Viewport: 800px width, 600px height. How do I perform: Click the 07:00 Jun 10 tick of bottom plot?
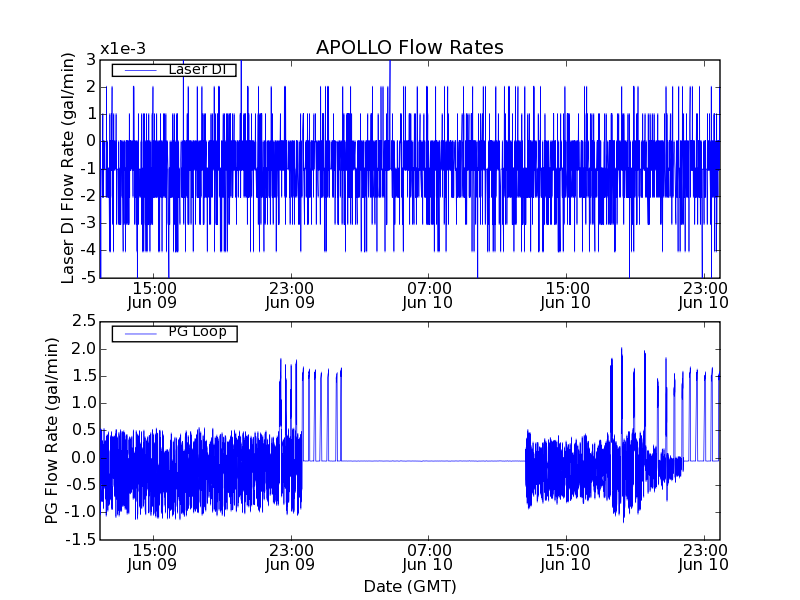coord(428,558)
